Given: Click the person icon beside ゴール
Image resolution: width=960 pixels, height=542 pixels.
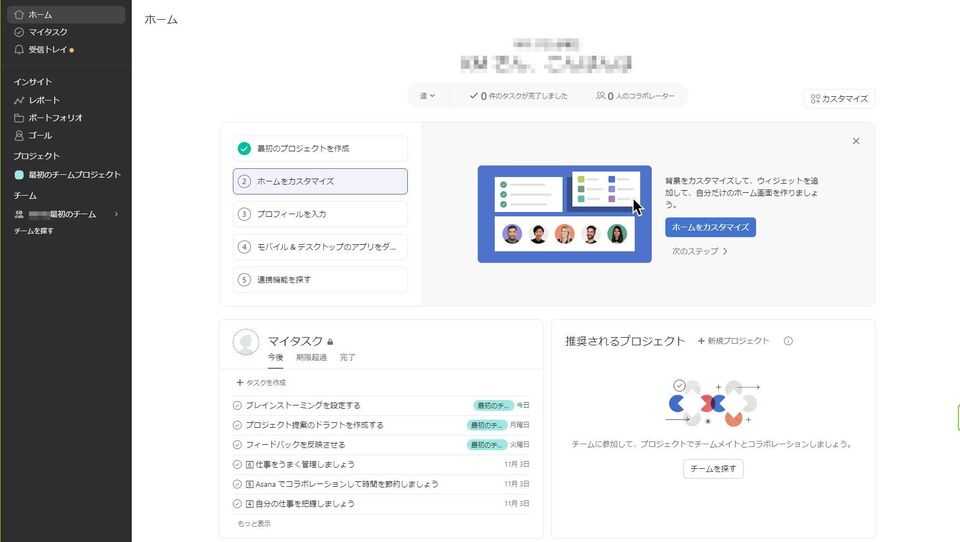Looking at the screenshot, I should pos(19,135).
